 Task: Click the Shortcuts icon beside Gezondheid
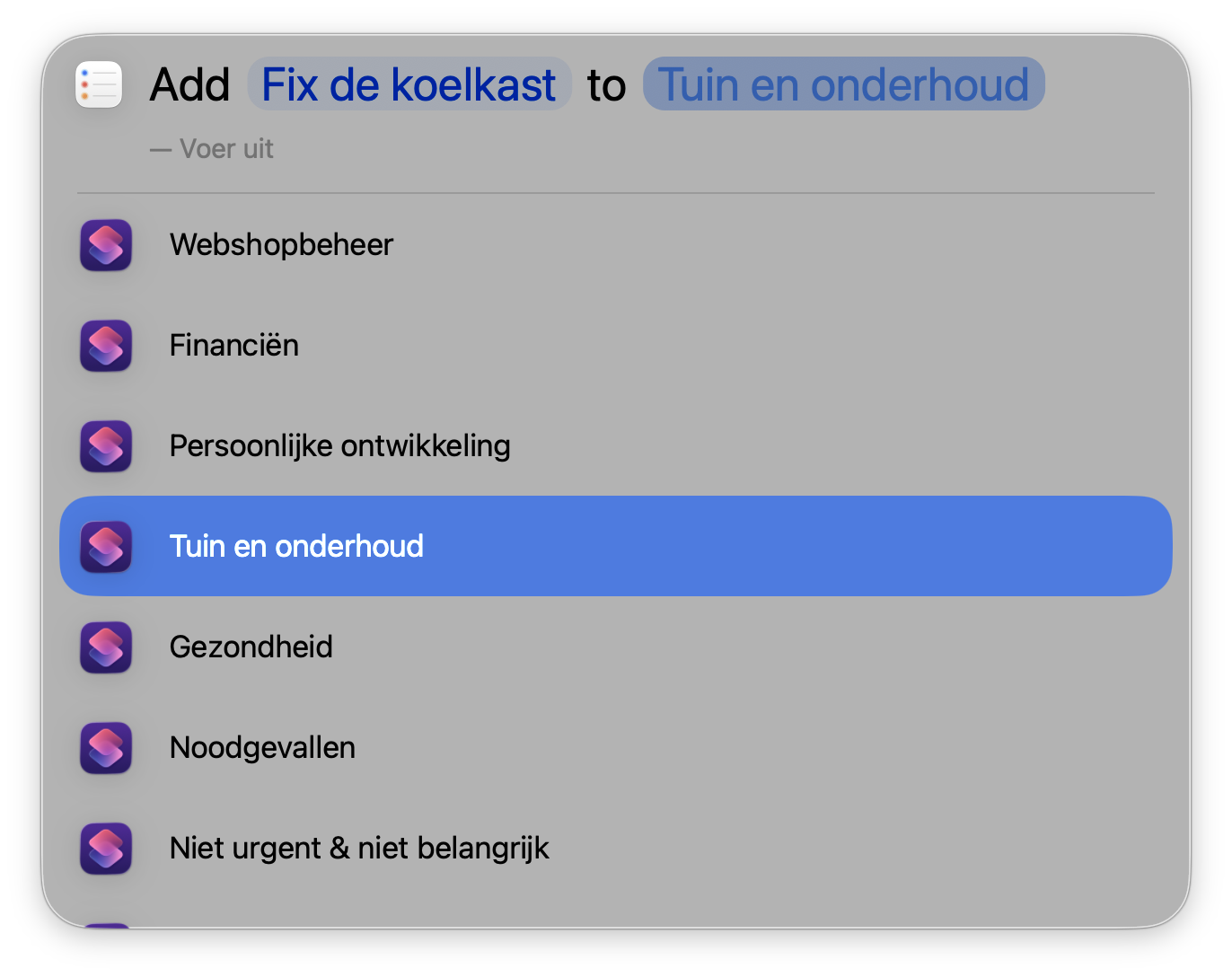106,647
